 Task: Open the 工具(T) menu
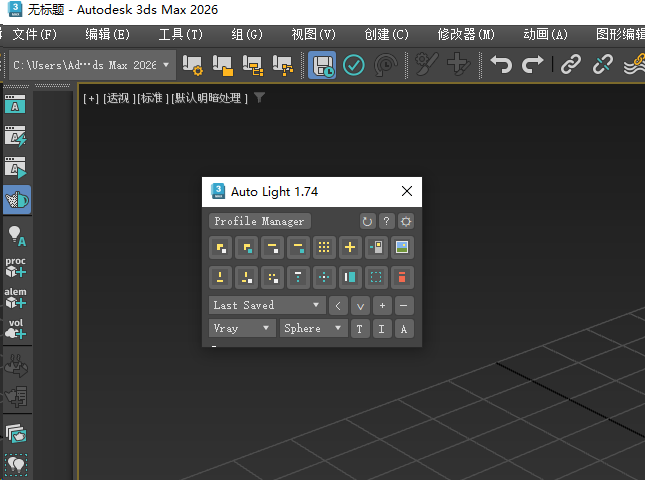click(181, 35)
